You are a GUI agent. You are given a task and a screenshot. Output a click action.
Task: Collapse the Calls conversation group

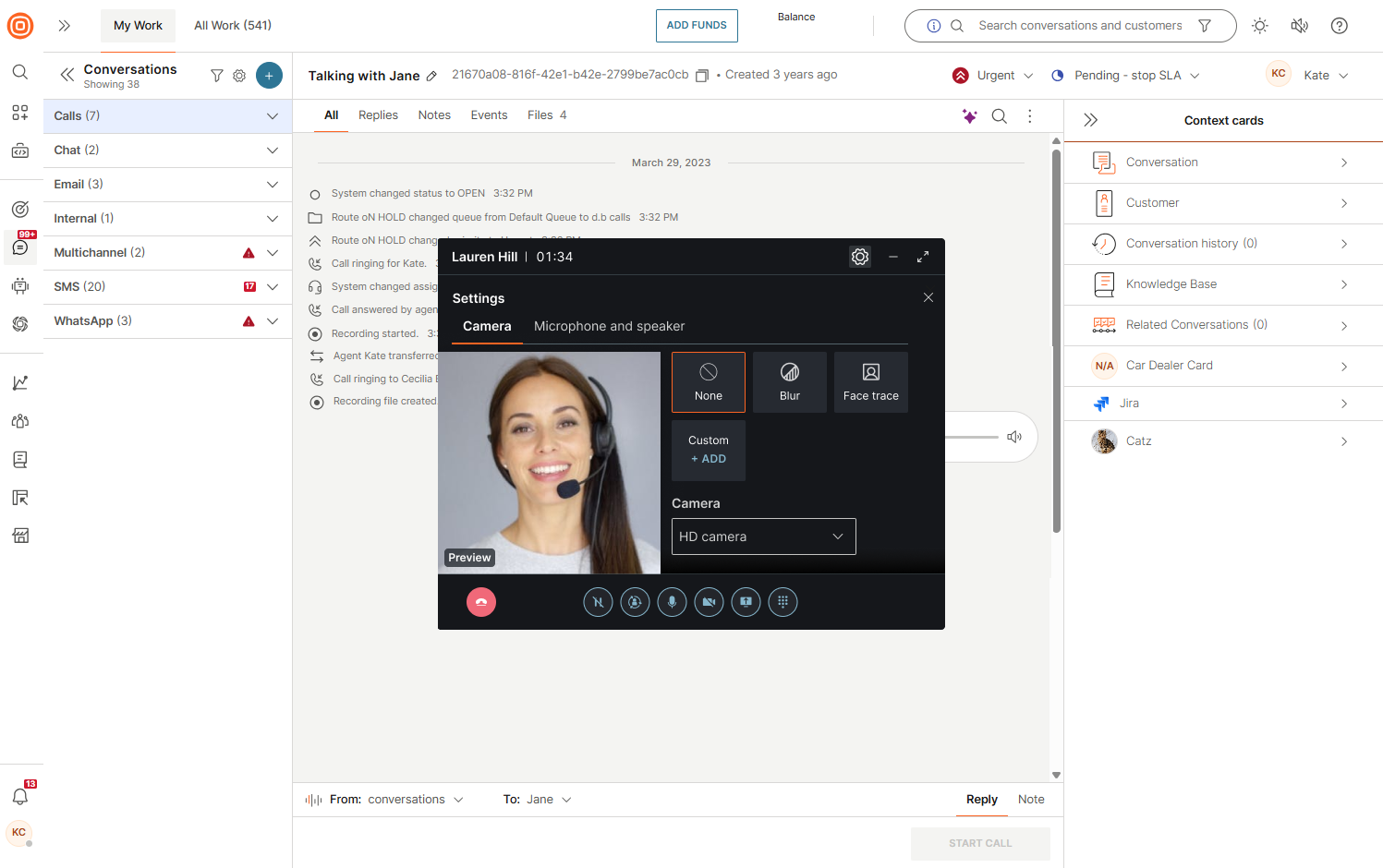point(272,115)
